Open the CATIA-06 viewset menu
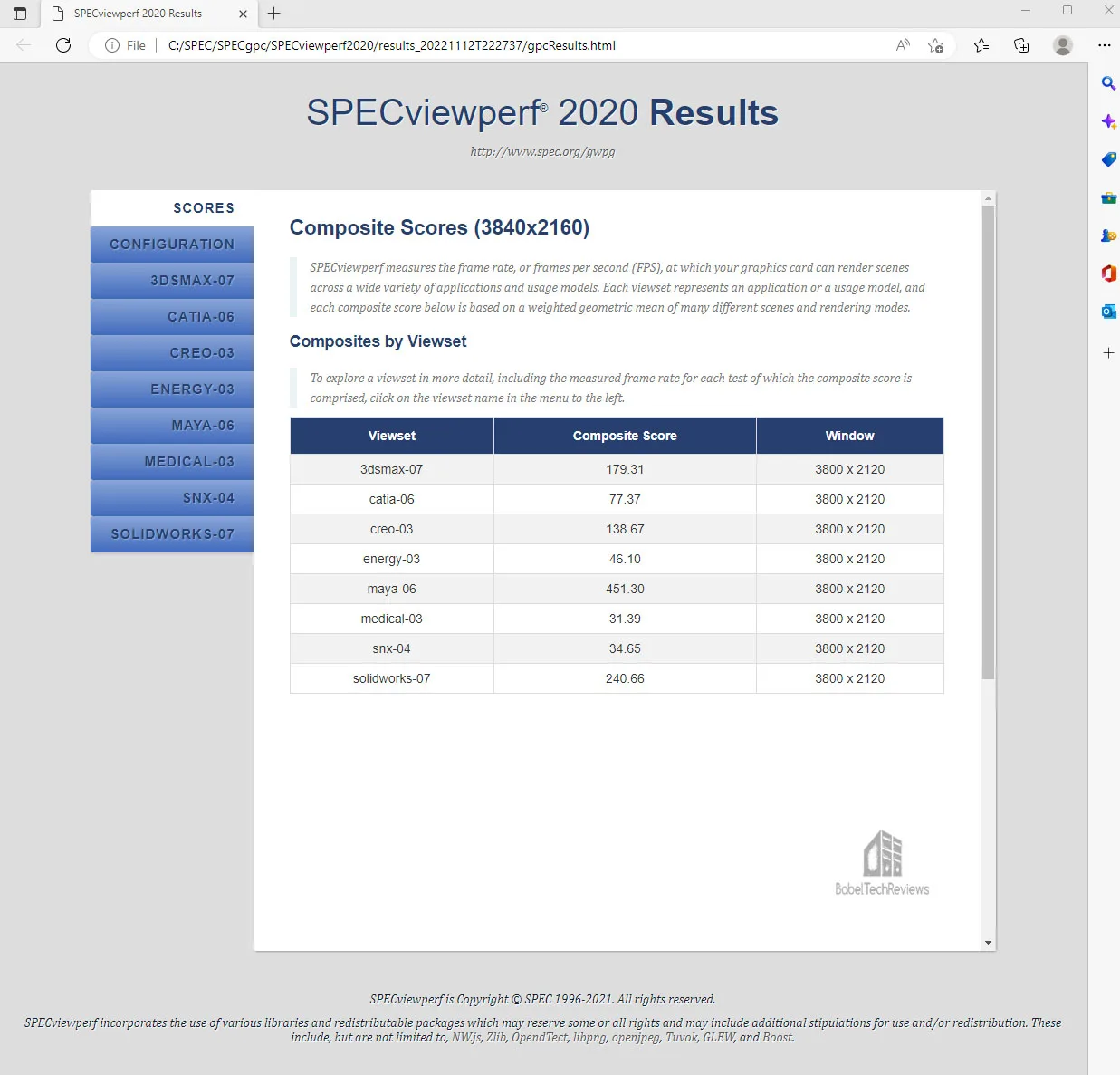This screenshot has width=1120, height=1075. [x=172, y=317]
